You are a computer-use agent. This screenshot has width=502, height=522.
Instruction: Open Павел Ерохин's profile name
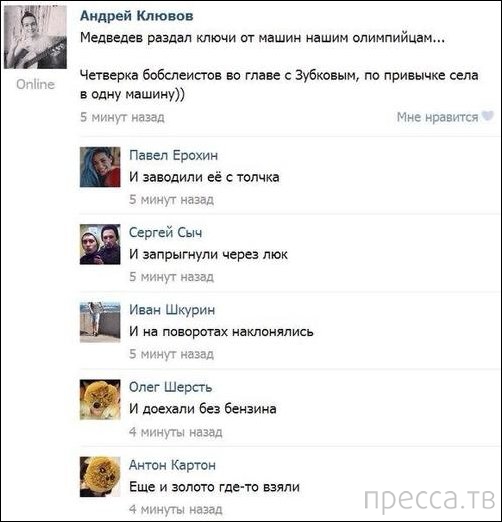pos(173,155)
